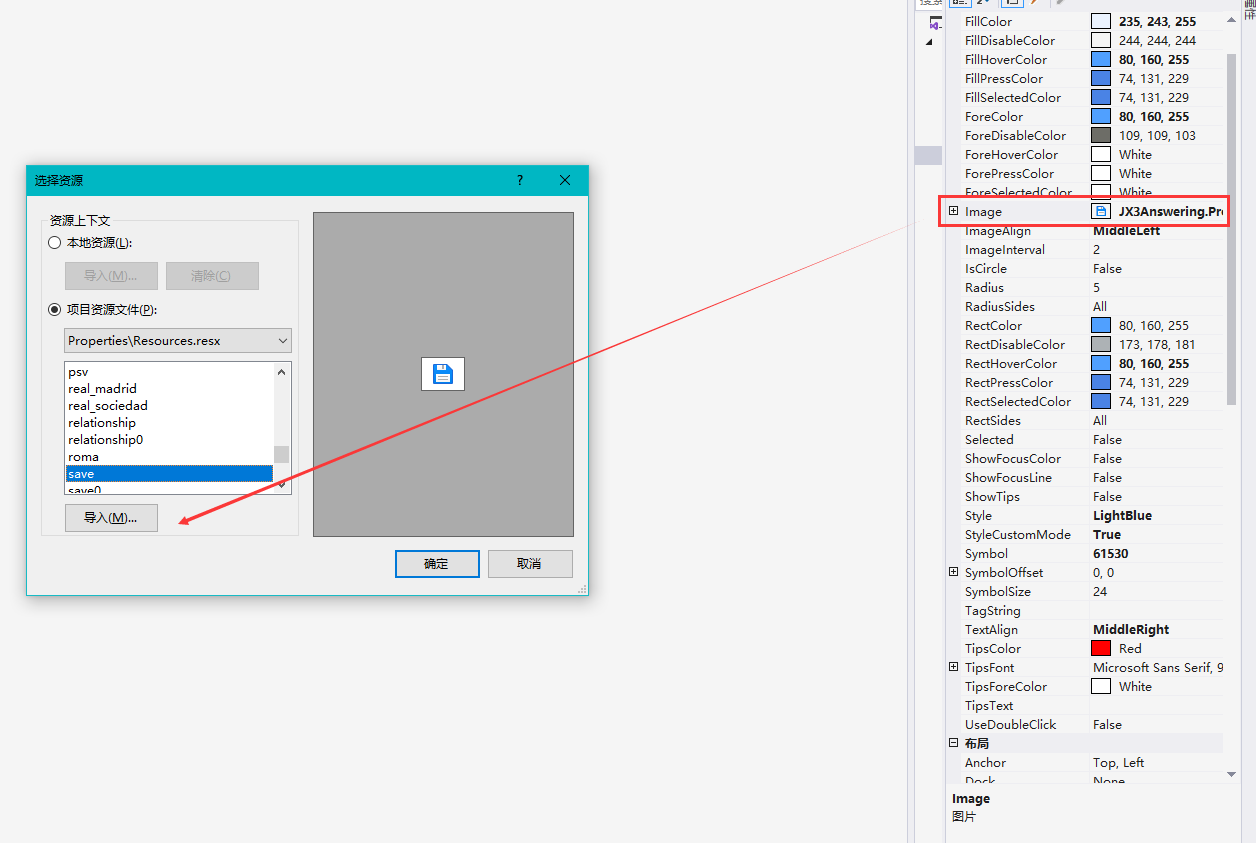Select the 本地资源 radio option
The height and width of the screenshot is (843, 1256).
click(55, 242)
